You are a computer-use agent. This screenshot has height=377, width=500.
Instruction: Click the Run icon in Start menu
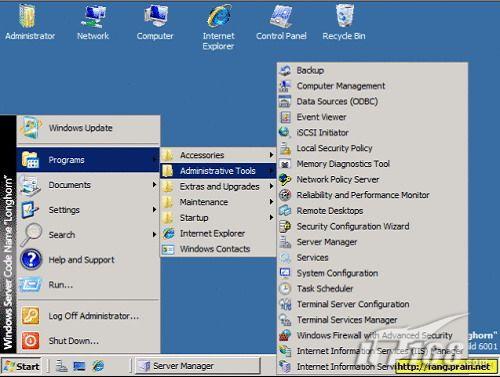click(30, 285)
